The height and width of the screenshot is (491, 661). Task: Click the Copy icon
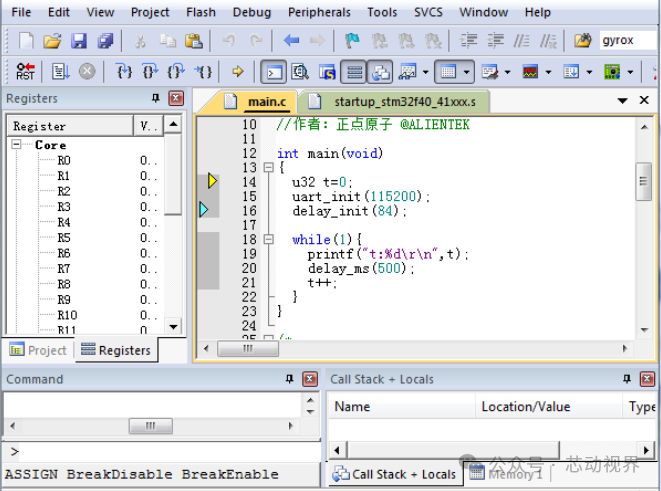pos(167,40)
